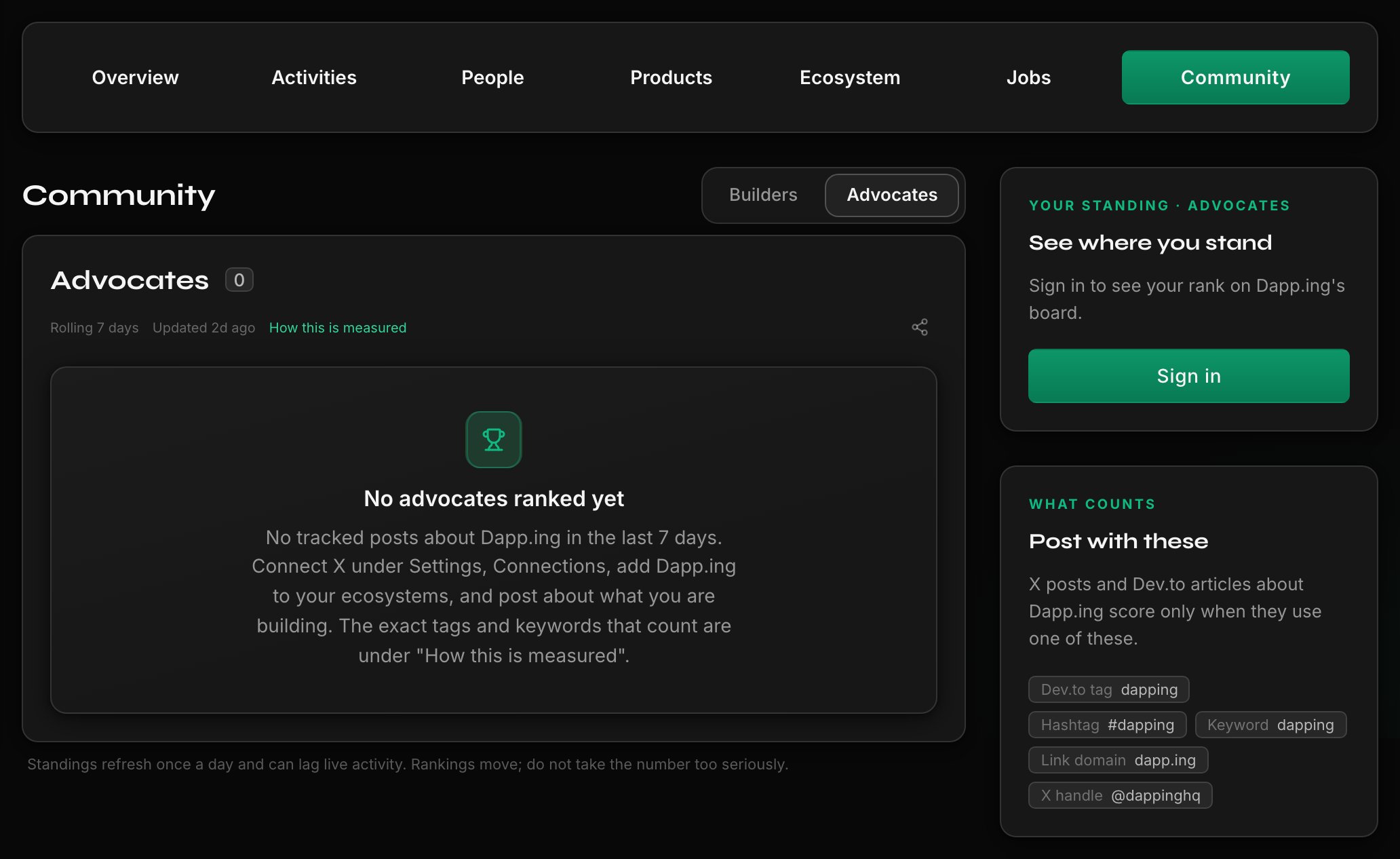
Task: Go to the People tab
Action: coord(492,77)
